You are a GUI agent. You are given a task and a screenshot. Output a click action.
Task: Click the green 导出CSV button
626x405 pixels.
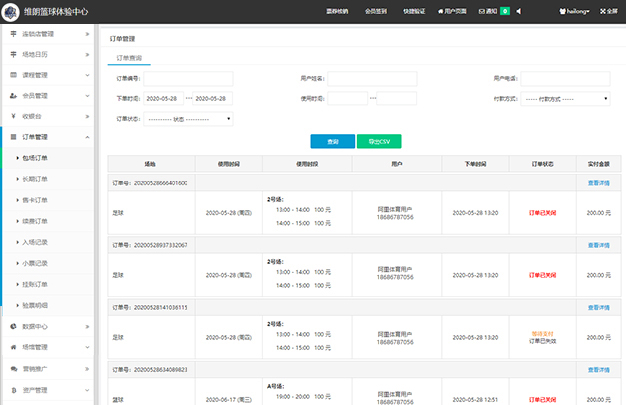tap(378, 142)
